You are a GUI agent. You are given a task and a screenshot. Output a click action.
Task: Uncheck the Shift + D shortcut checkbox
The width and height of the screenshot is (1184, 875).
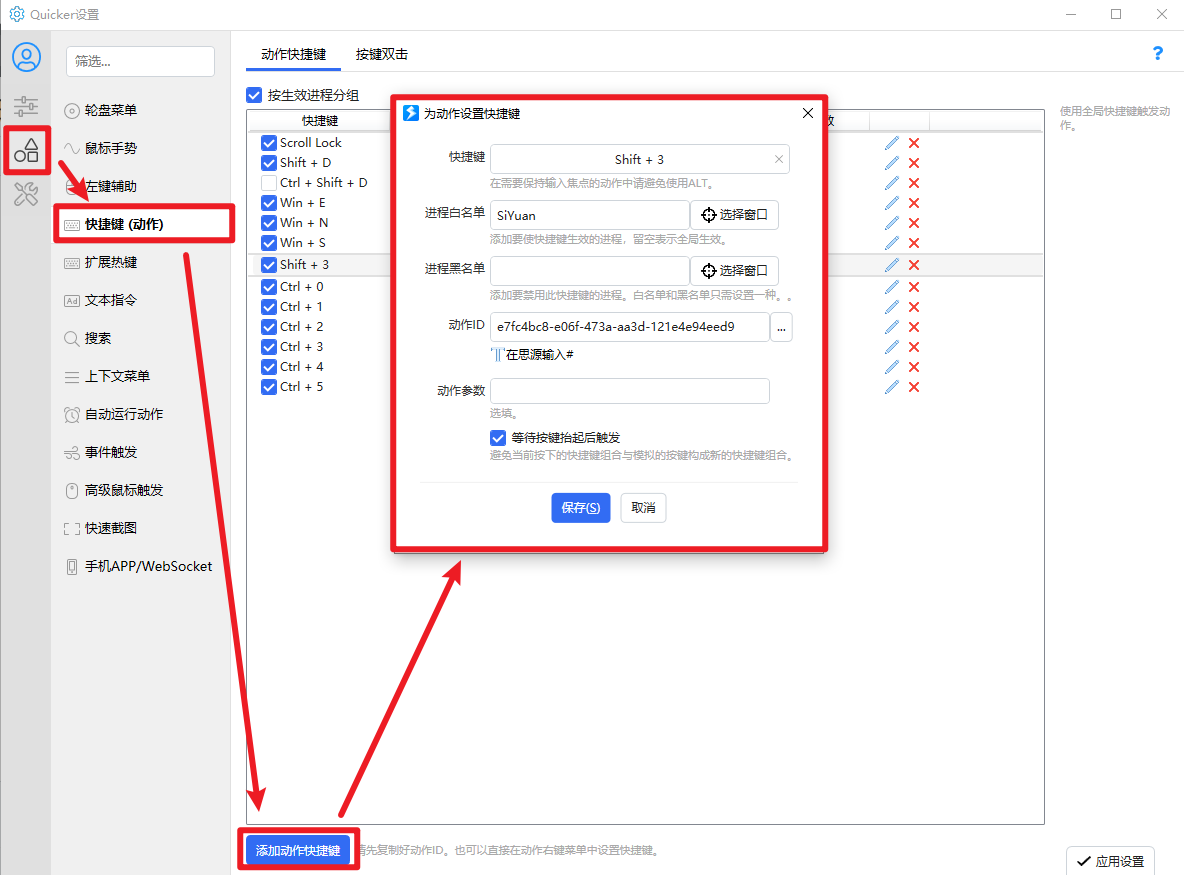(x=269, y=163)
